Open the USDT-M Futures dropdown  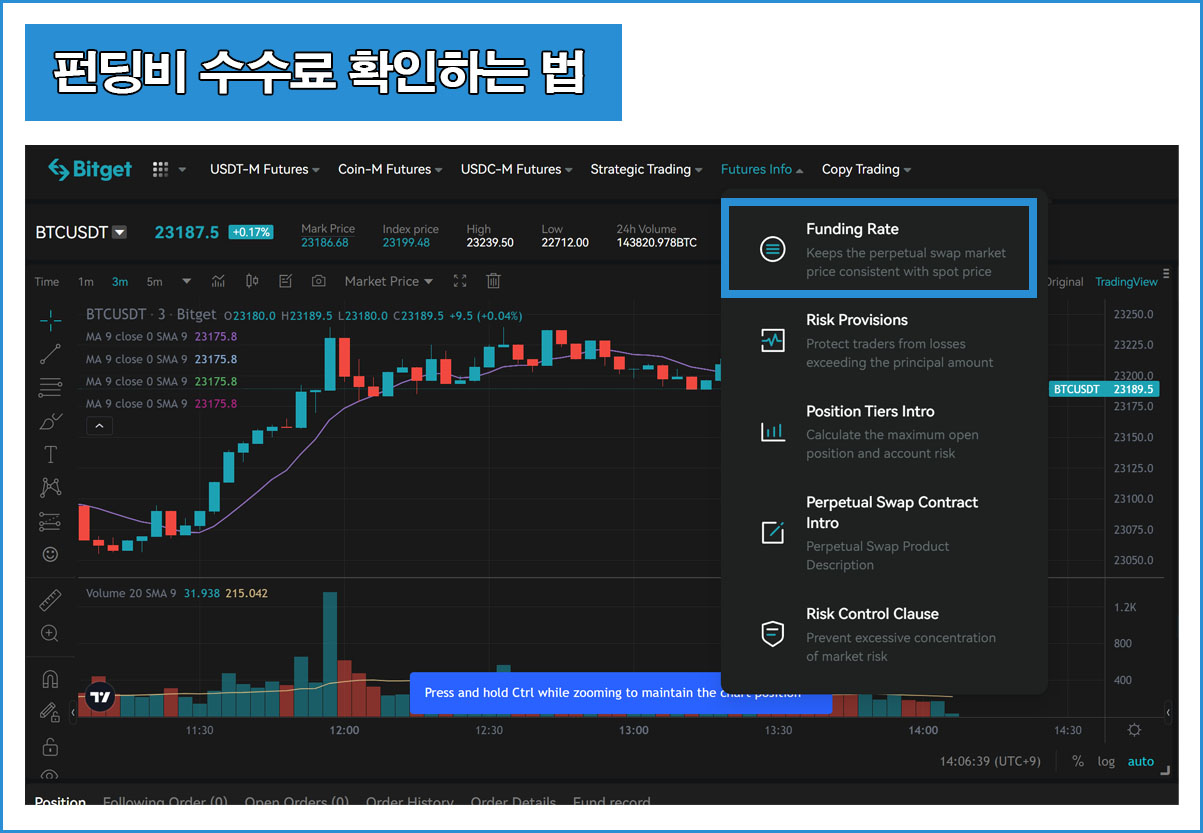click(x=265, y=170)
